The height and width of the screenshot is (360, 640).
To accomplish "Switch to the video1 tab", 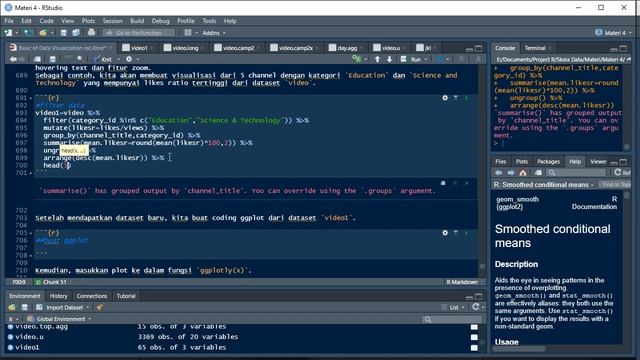I will point(139,48).
